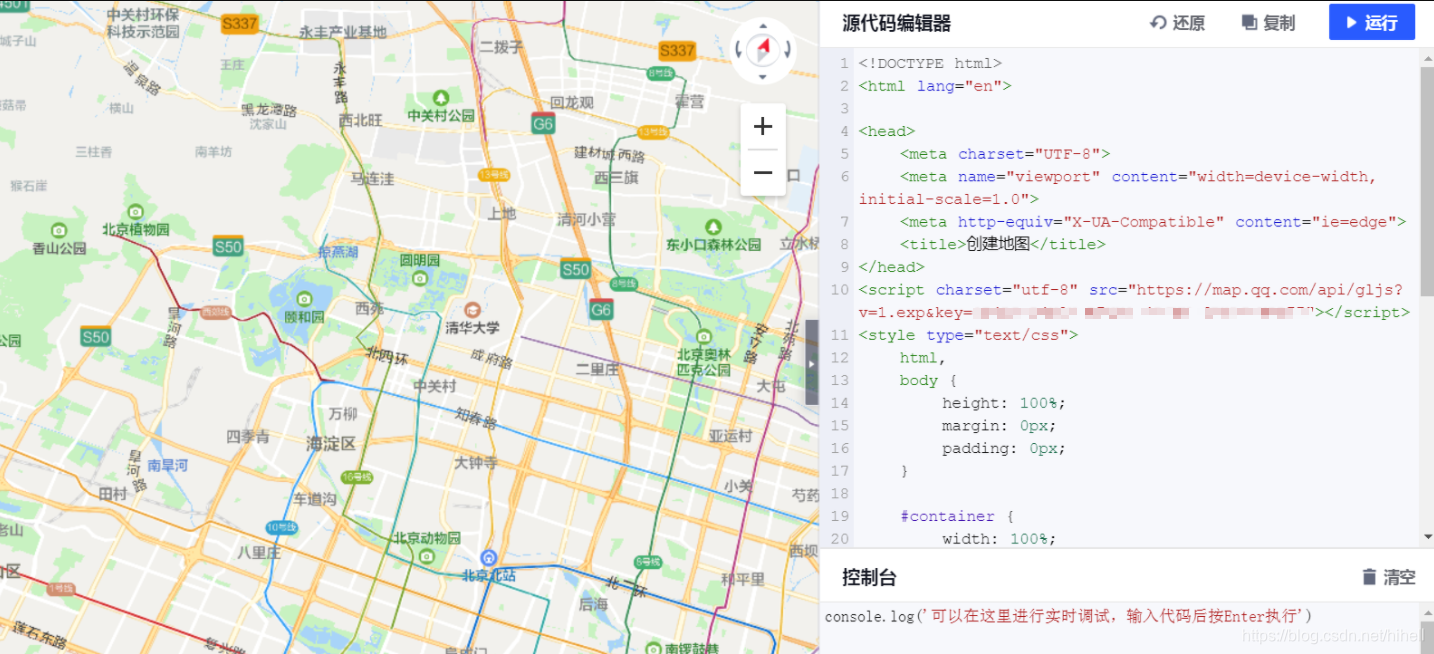Click the 'height: 100%;' code line

(1004, 403)
